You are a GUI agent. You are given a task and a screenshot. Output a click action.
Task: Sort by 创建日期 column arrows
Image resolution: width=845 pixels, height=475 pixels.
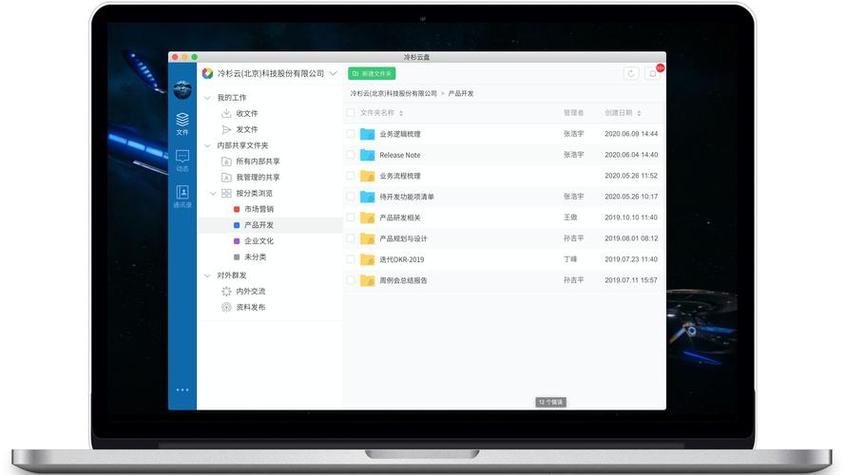(x=639, y=113)
